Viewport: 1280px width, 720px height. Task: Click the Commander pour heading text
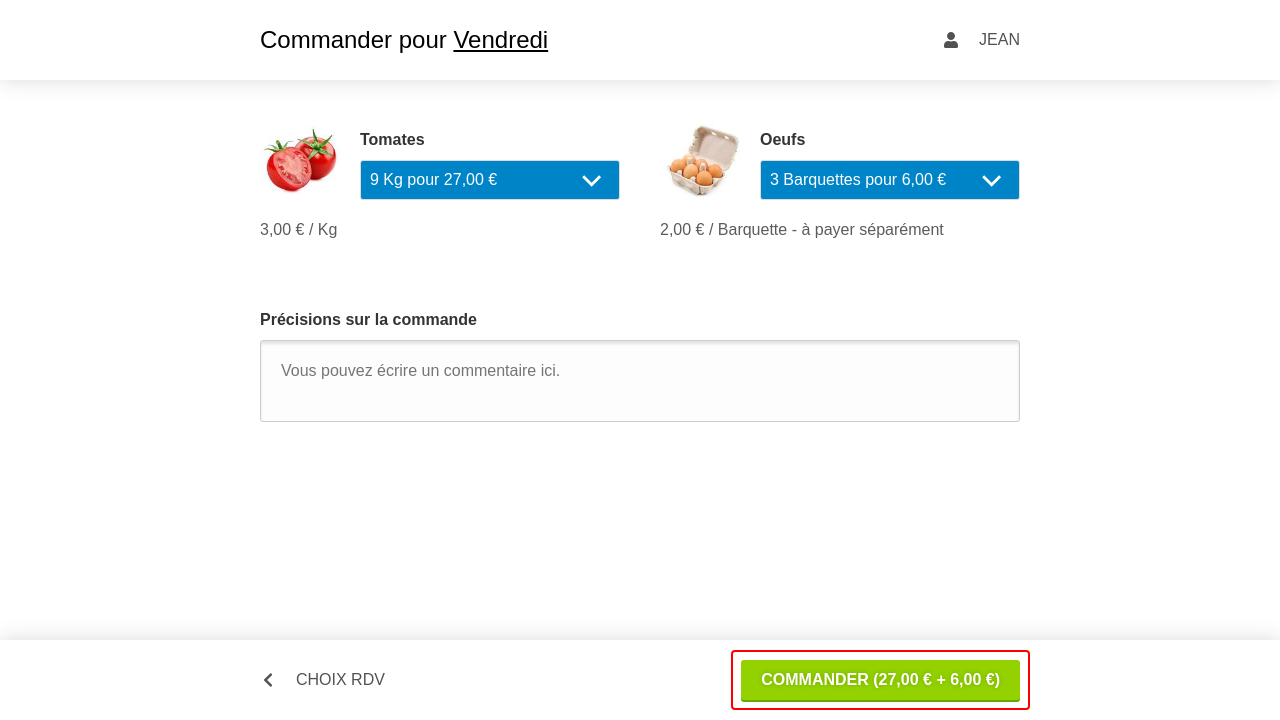(x=353, y=40)
